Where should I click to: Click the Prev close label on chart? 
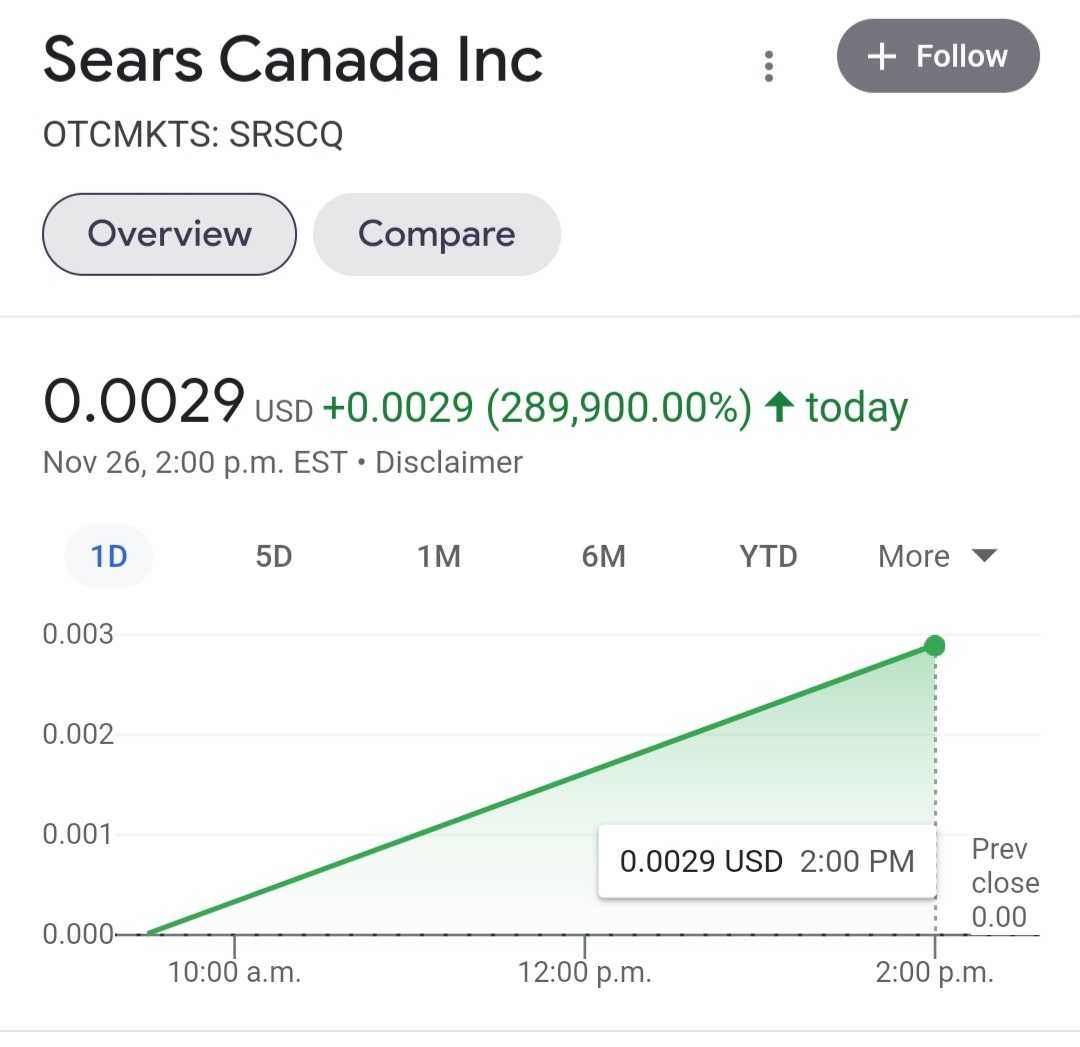pos(1004,866)
